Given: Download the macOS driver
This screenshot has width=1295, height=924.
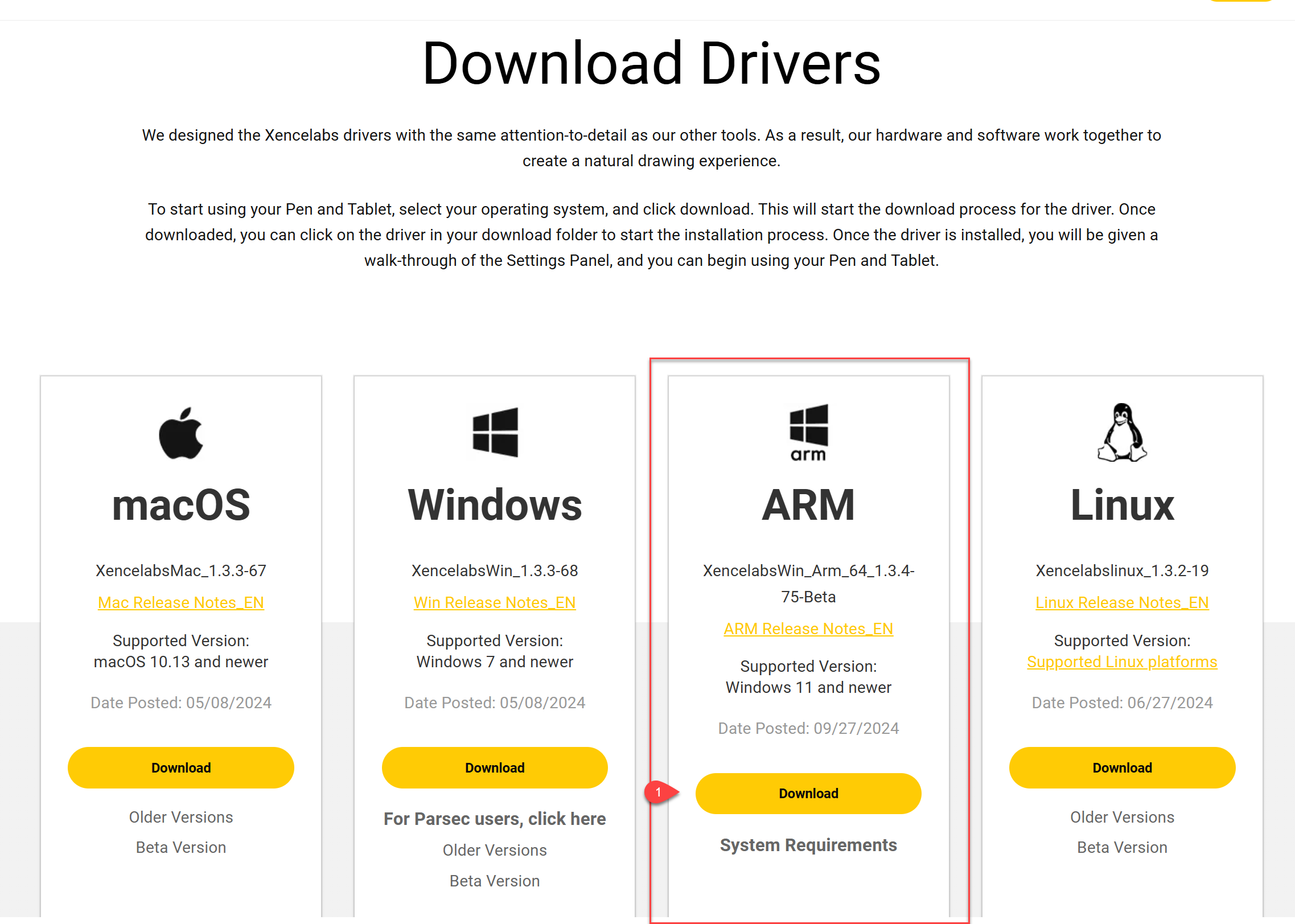Looking at the screenshot, I should point(181,767).
